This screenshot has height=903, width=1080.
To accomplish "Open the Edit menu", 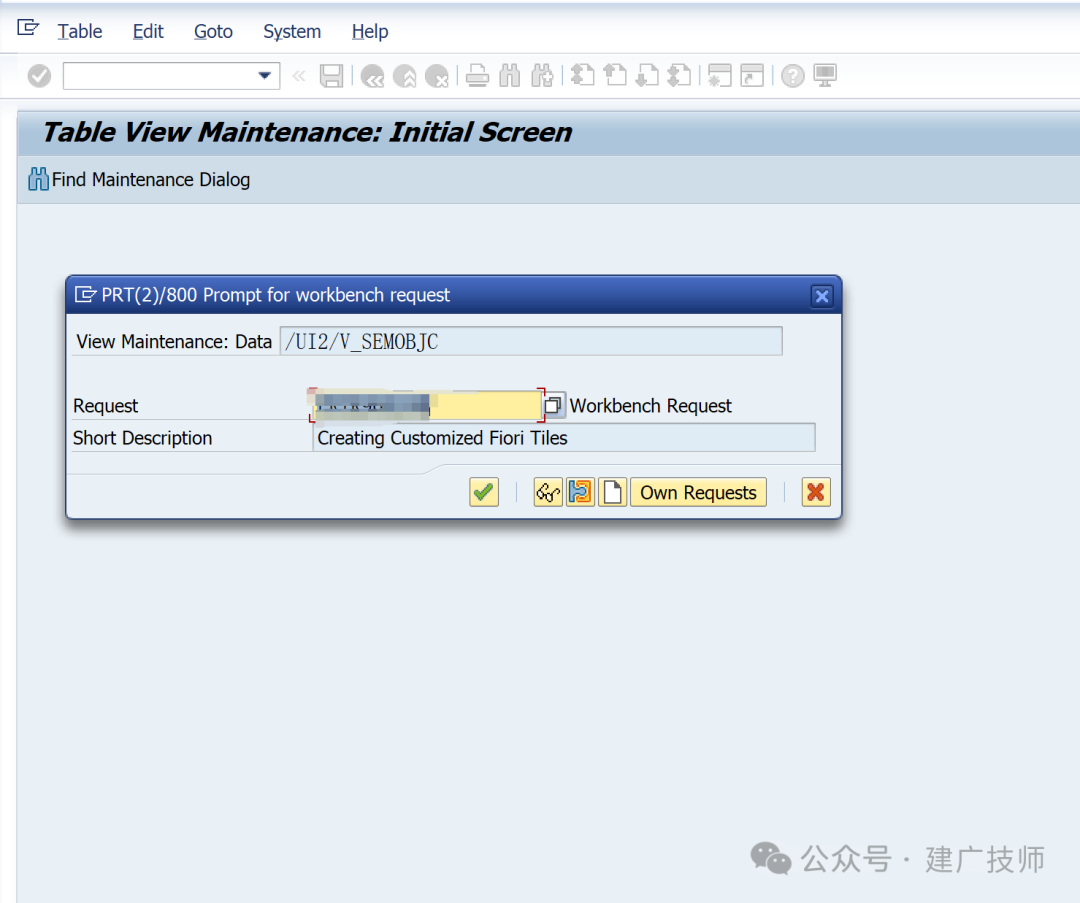I will [x=148, y=32].
